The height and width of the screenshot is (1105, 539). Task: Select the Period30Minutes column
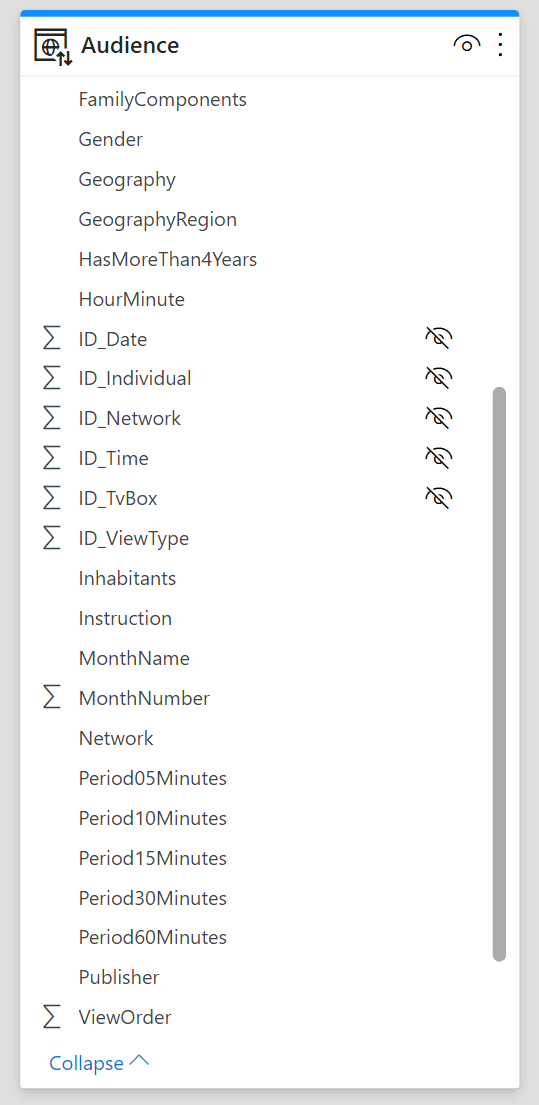(153, 898)
